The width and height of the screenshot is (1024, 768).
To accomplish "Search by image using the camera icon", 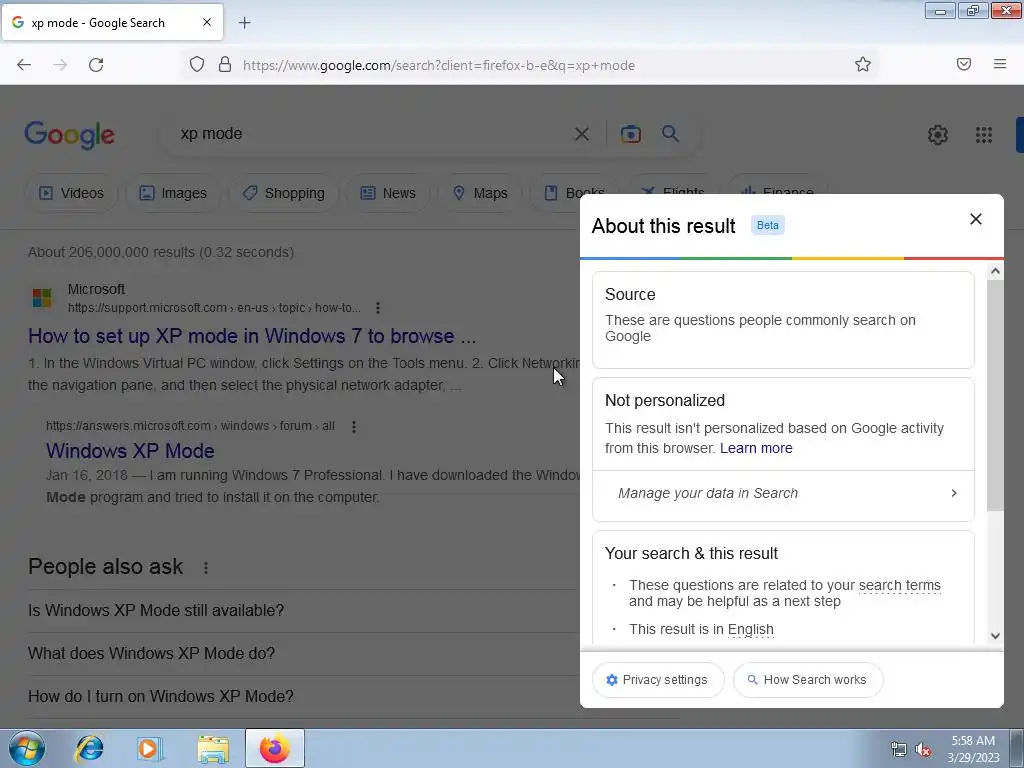I will 630,134.
